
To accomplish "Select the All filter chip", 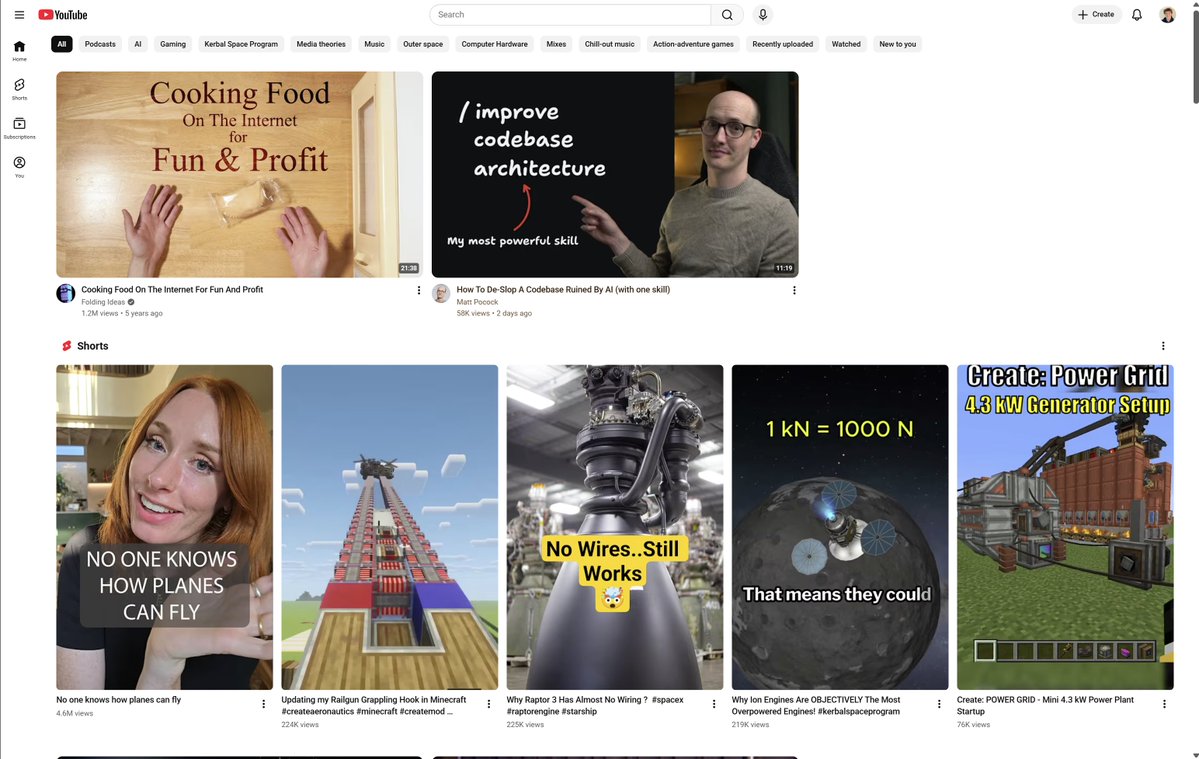I will pyautogui.click(x=62, y=44).
